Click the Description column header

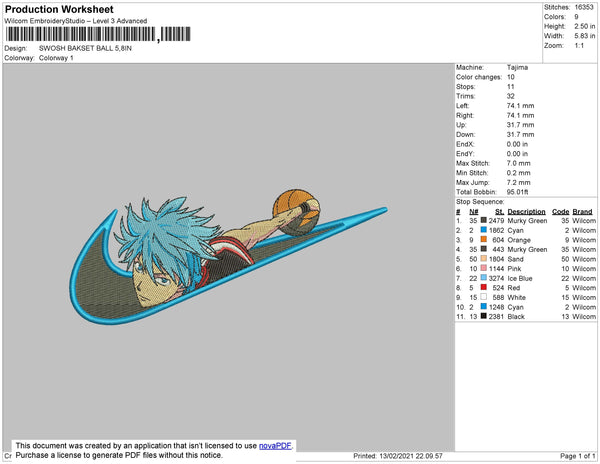(526, 212)
